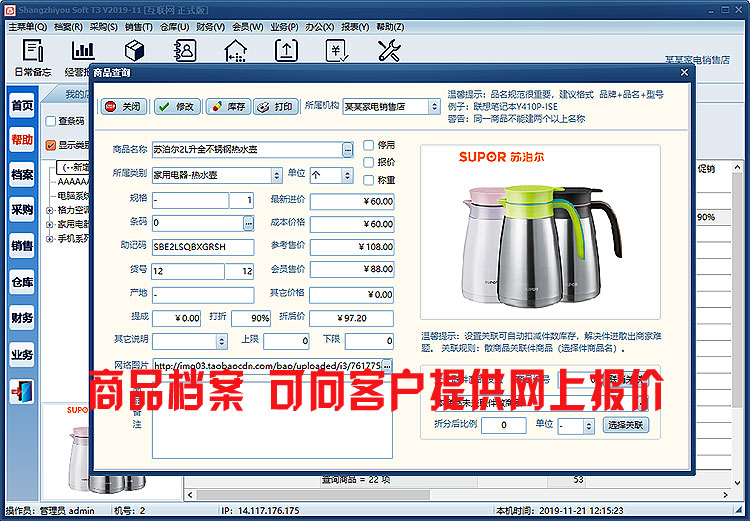The height and width of the screenshot is (521, 750).
Task: Click the ellipsis button beside 商品名称 field
Action: (x=348, y=150)
